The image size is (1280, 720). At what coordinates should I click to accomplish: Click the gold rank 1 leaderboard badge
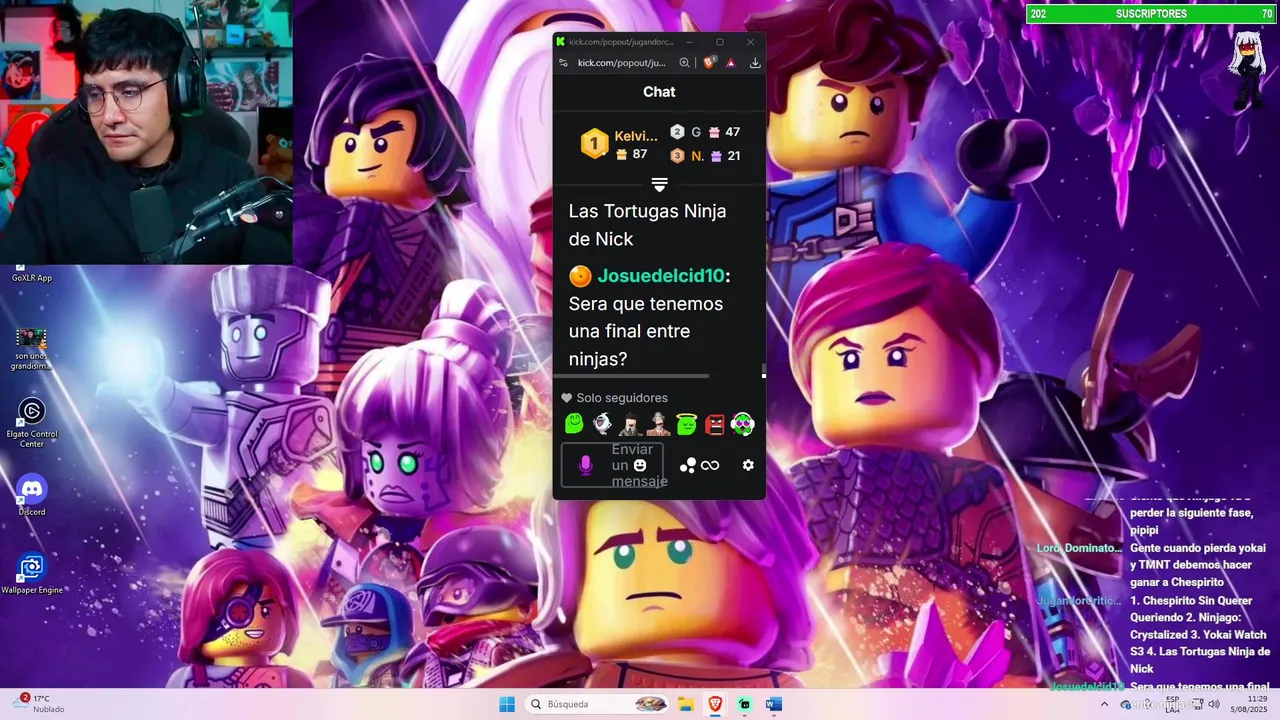594,144
